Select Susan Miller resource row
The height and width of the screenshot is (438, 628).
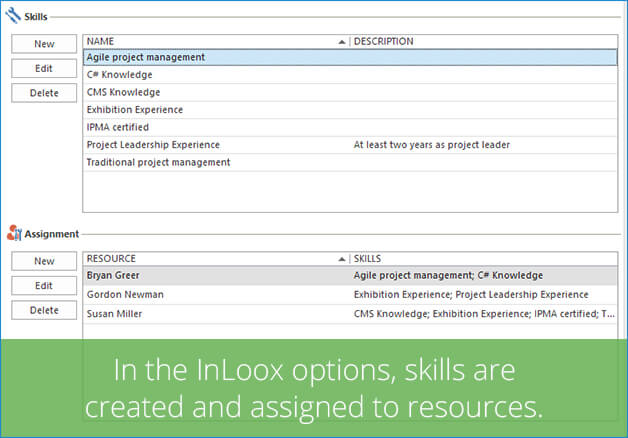[x=350, y=314]
